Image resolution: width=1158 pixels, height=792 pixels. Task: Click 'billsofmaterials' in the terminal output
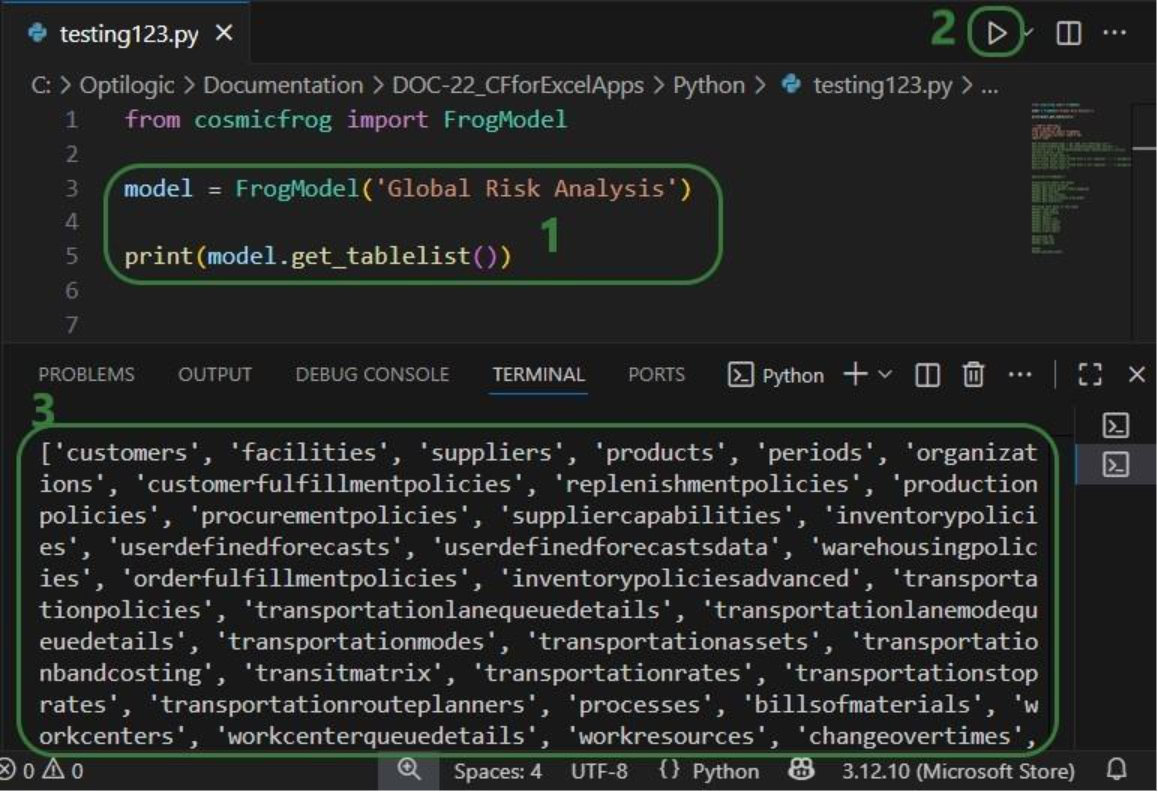[861, 705]
